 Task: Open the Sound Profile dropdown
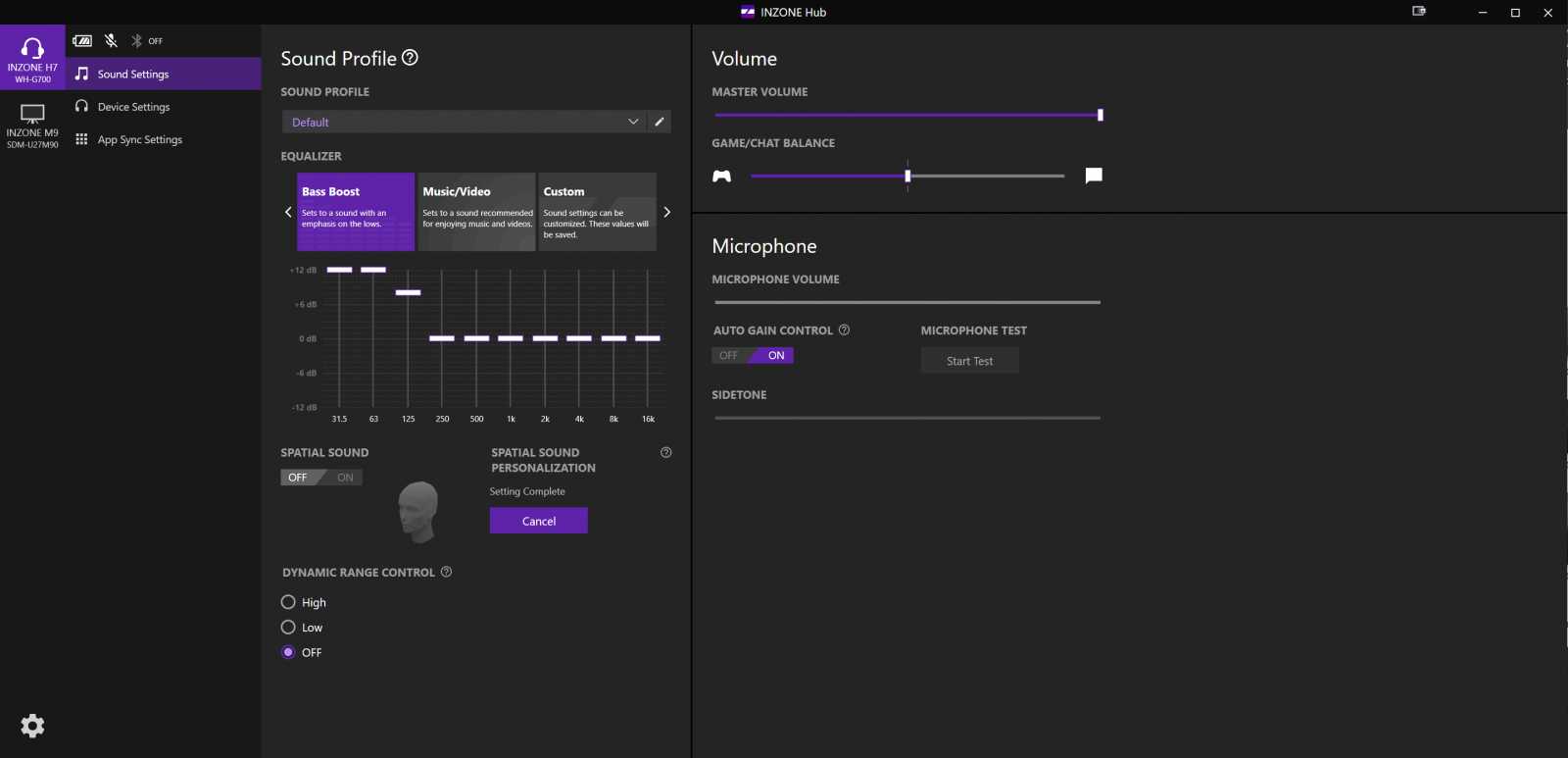465,122
